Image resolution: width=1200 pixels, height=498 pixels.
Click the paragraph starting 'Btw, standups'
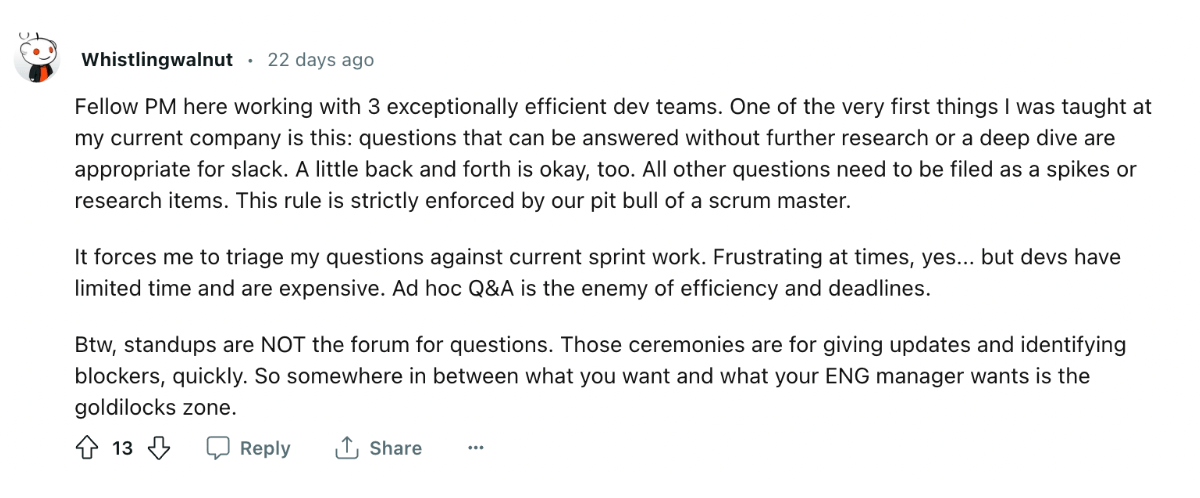click(600, 376)
